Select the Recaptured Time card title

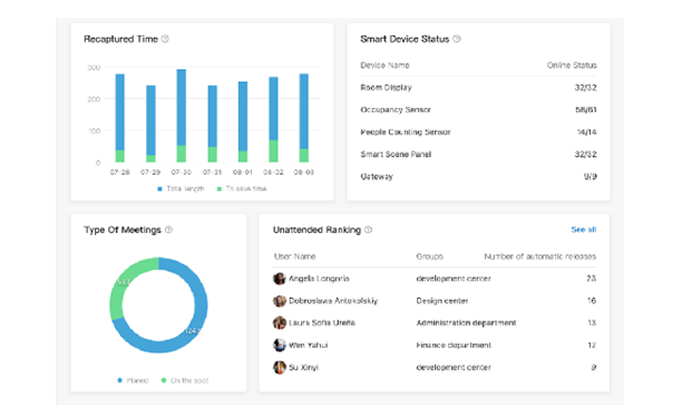(121, 39)
